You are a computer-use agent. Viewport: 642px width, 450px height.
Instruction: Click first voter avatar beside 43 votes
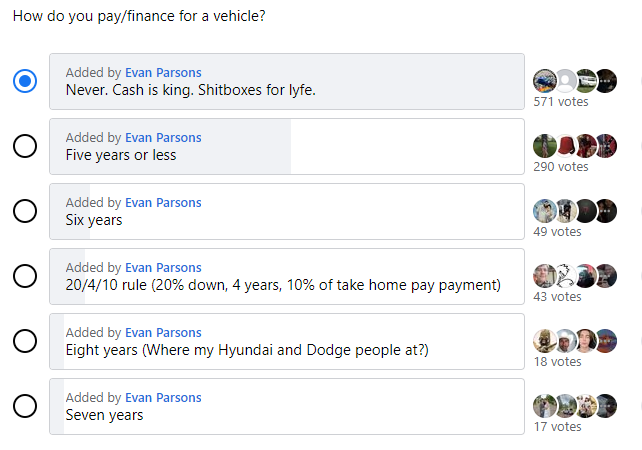[x=544, y=276]
